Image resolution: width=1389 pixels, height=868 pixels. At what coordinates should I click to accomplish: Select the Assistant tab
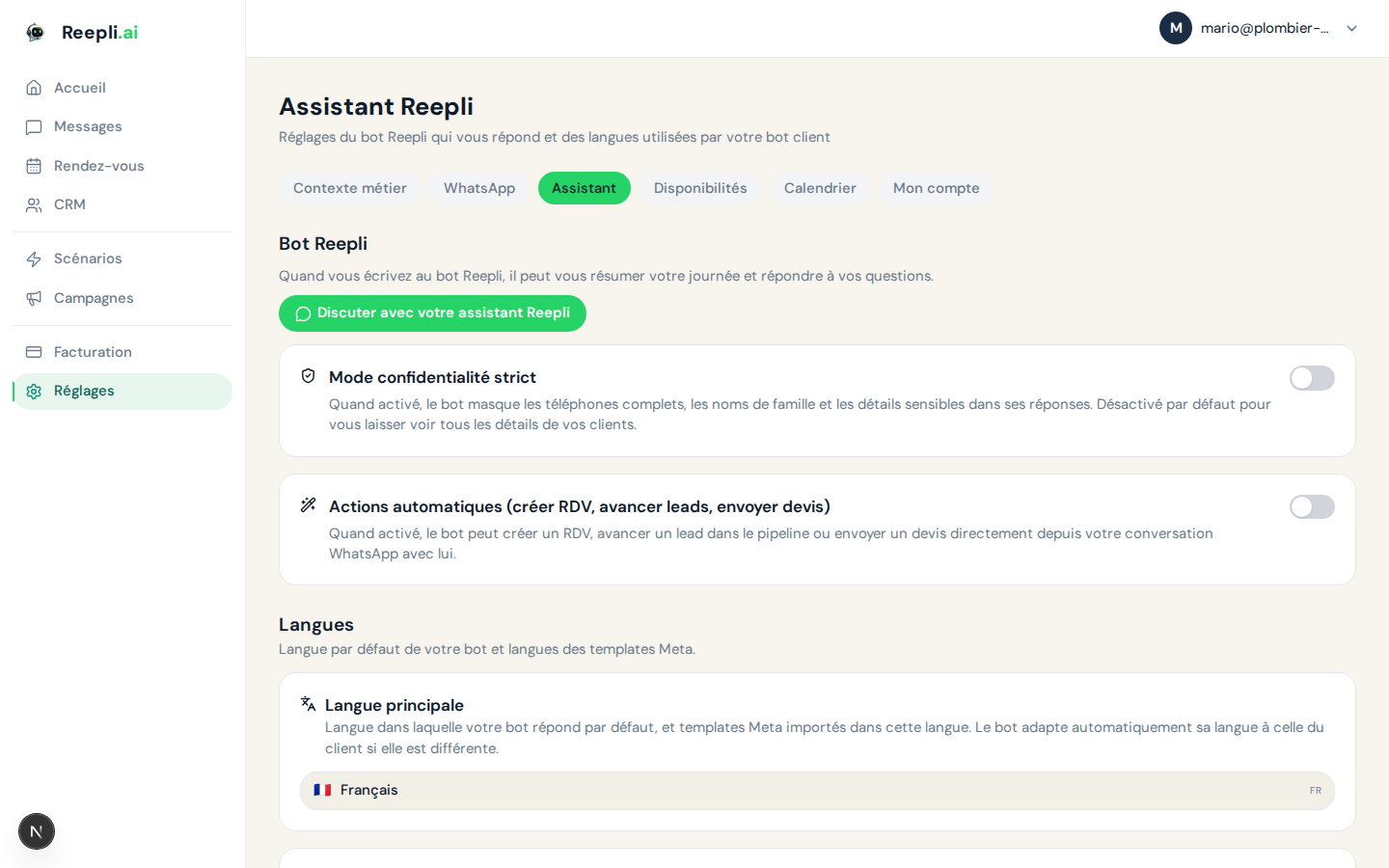tap(584, 188)
